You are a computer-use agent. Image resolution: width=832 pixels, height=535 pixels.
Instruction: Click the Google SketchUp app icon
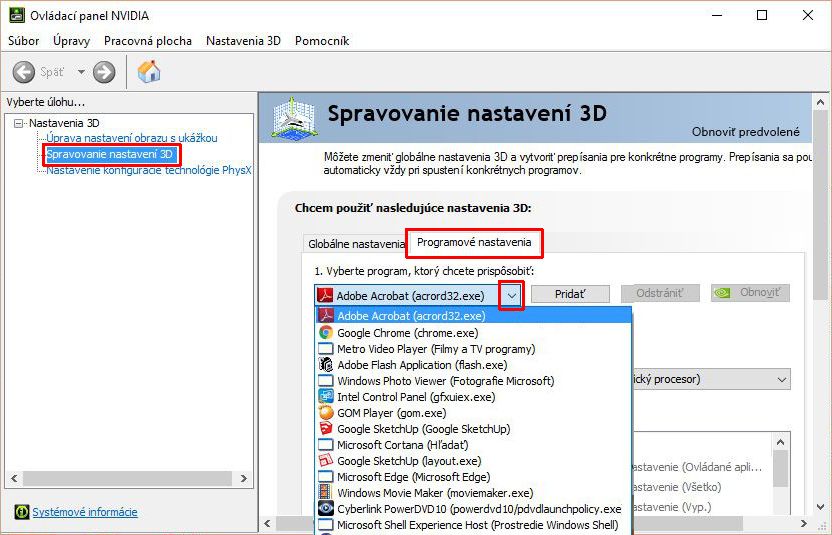pyautogui.click(x=326, y=428)
